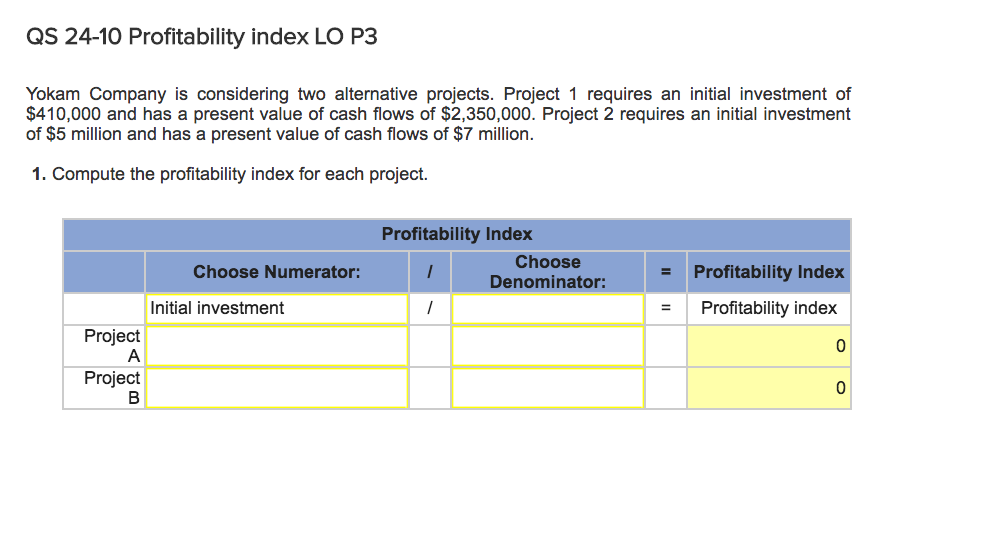The height and width of the screenshot is (540, 996).
Task: Click the equals cell in Project B row
Action: [x=665, y=388]
